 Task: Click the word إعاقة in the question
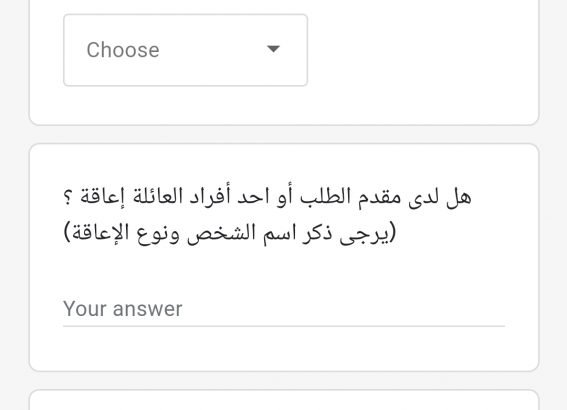pyautogui.click(x=102, y=197)
